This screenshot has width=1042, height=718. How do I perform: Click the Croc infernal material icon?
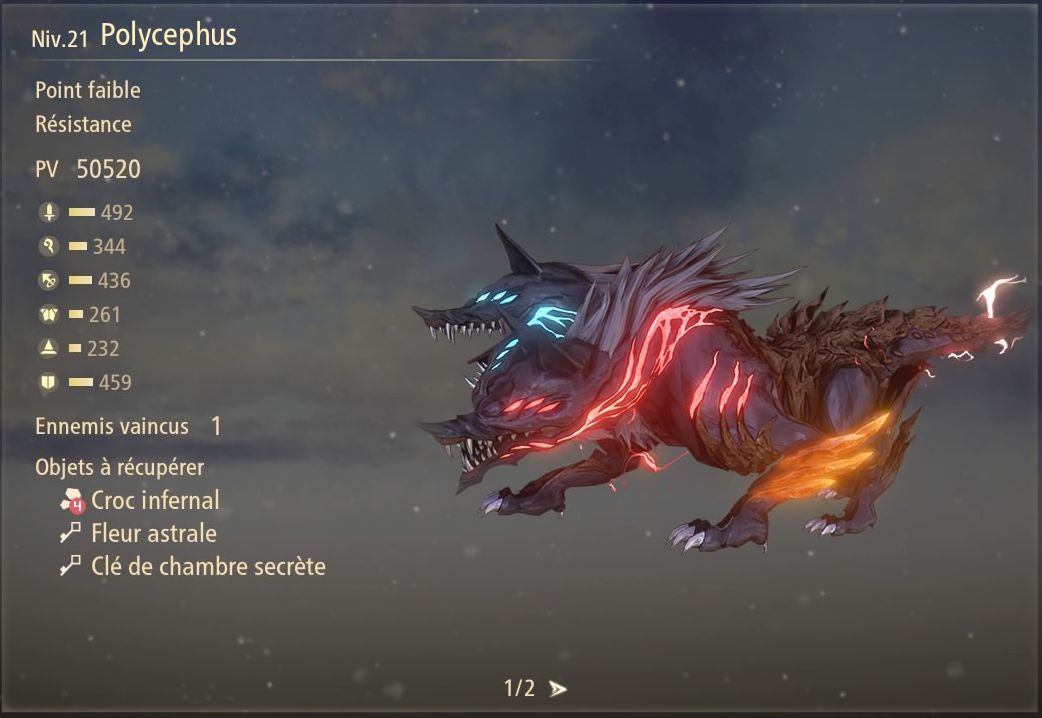(73, 501)
